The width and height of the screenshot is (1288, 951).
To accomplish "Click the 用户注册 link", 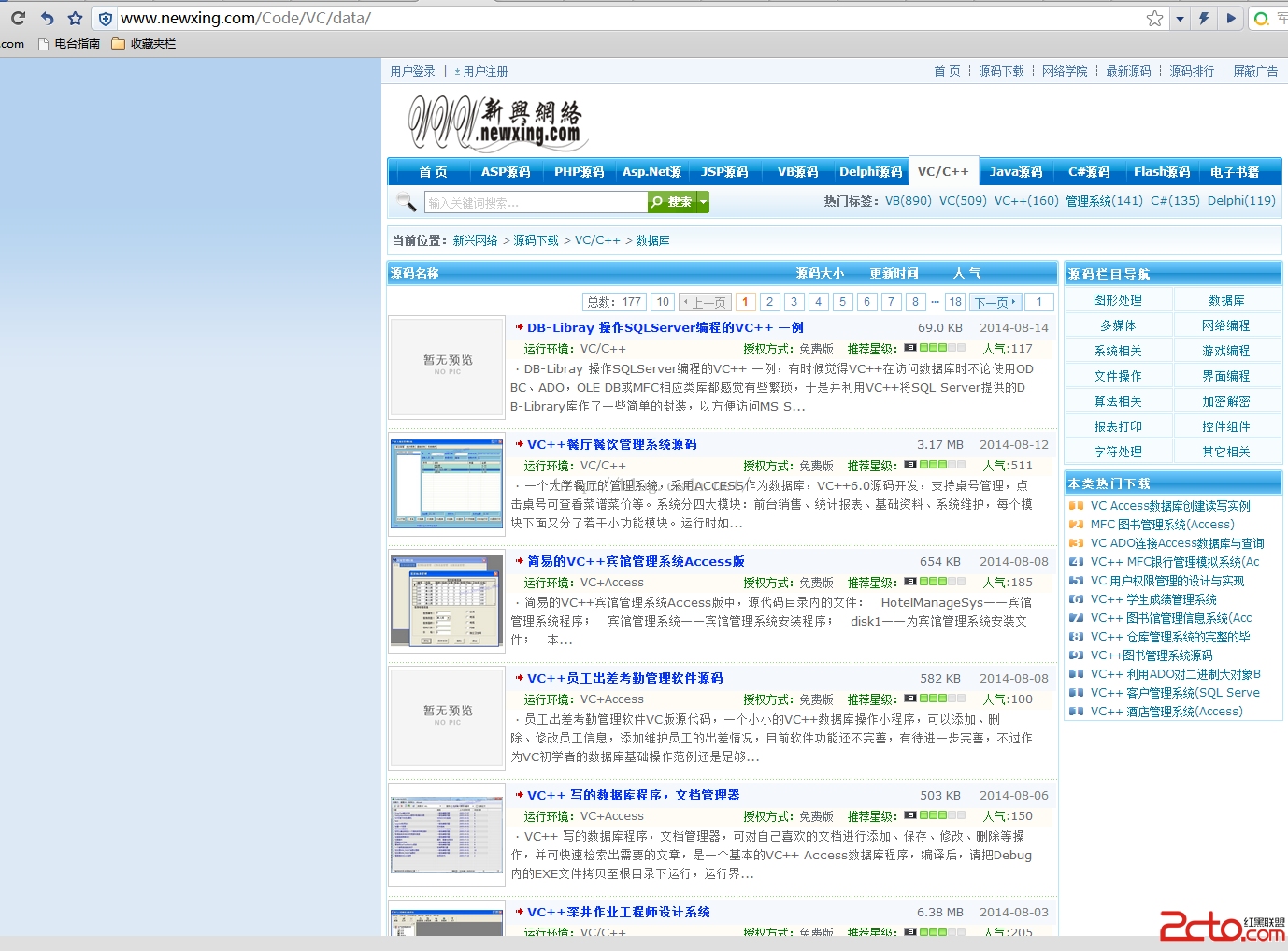I will pyautogui.click(x=485, y=71).
